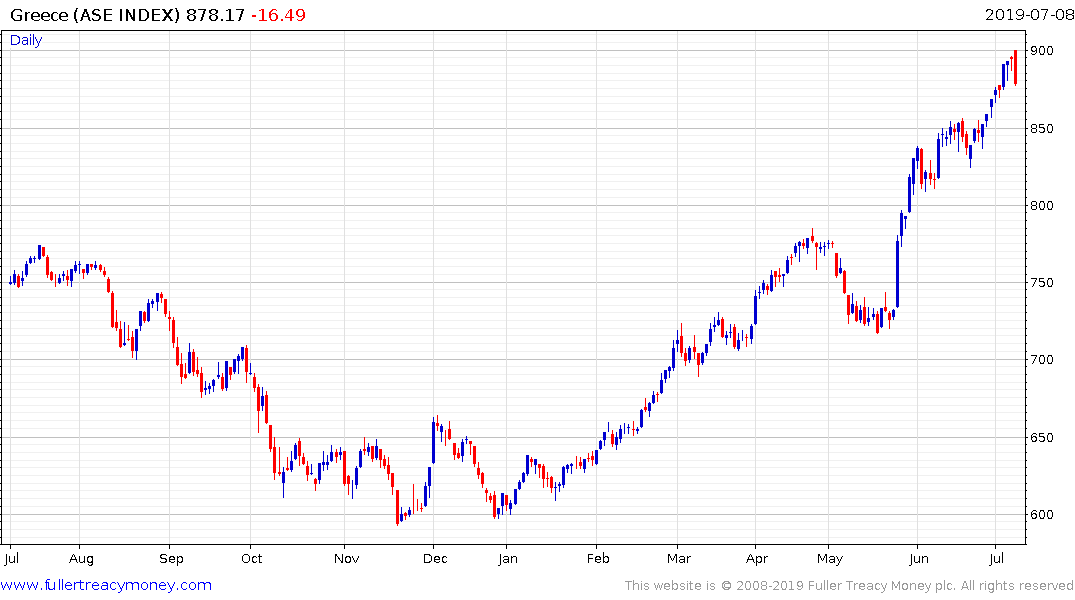Viewport: 1075px width, 600px height.
Task: Click the 900 price axis label
Action: coord(1041,51)
